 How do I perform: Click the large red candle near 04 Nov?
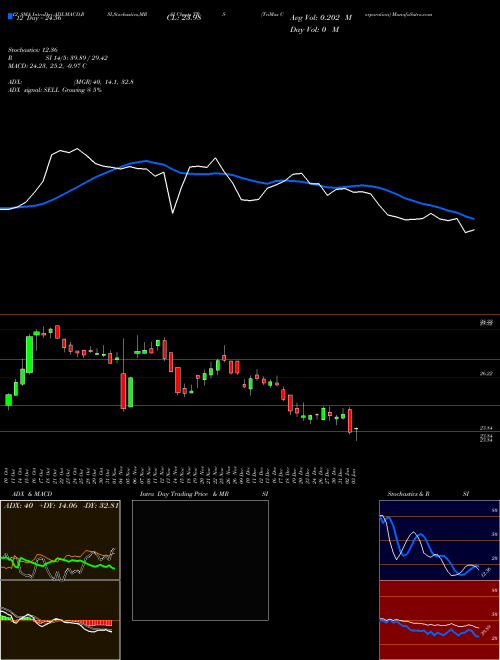point(123,391)
